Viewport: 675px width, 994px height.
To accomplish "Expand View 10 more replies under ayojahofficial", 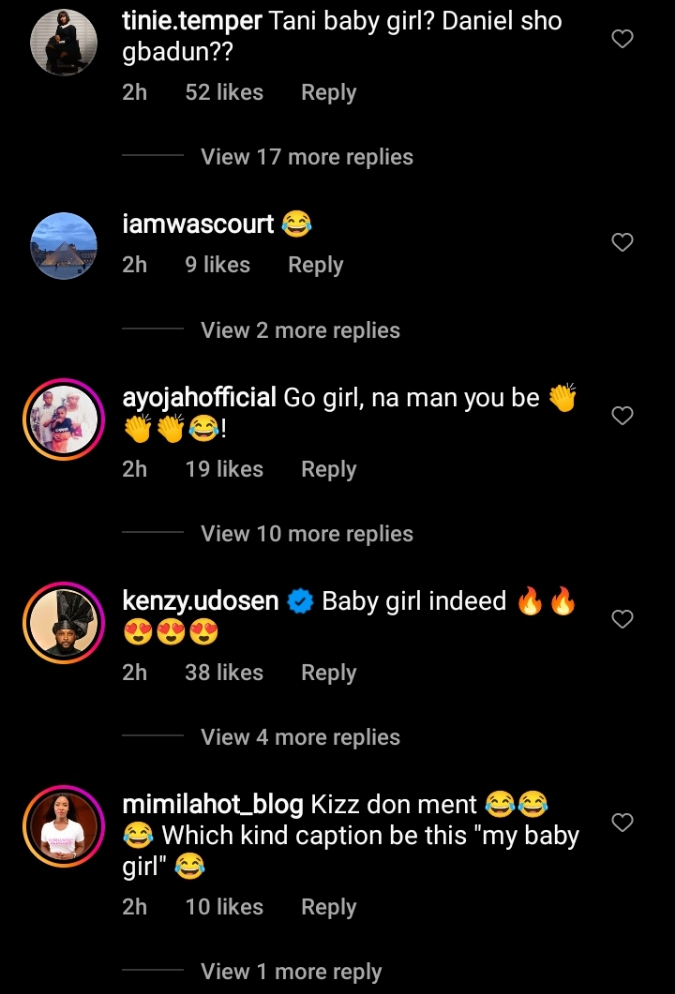I will click(306, 534).
